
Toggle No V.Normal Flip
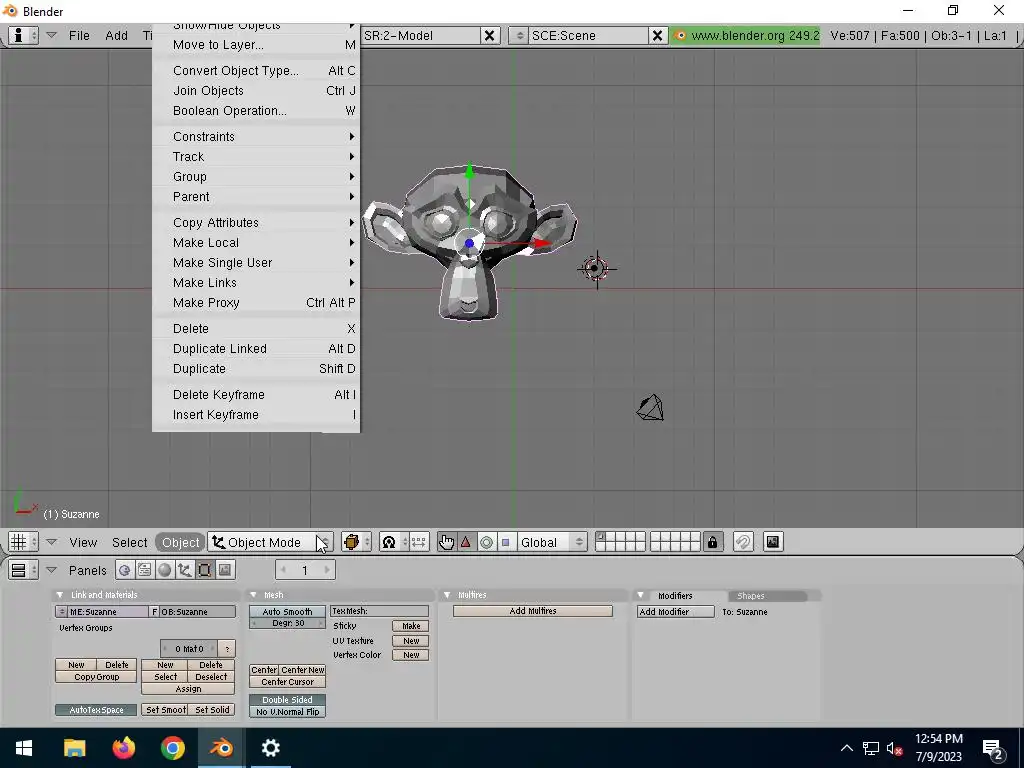[x=287, y=712]
